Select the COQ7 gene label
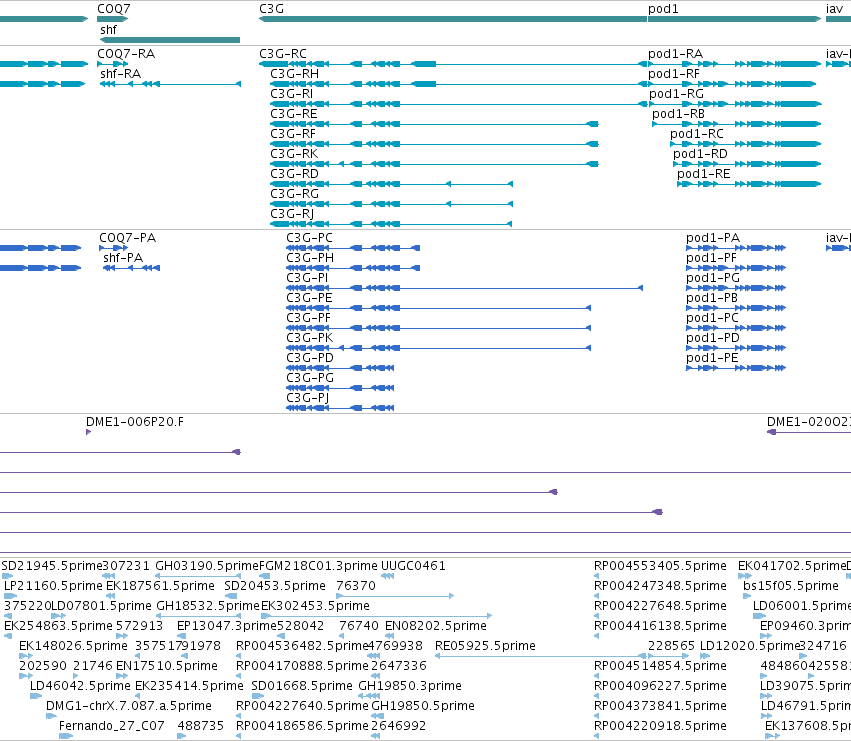 click(113, 9)
